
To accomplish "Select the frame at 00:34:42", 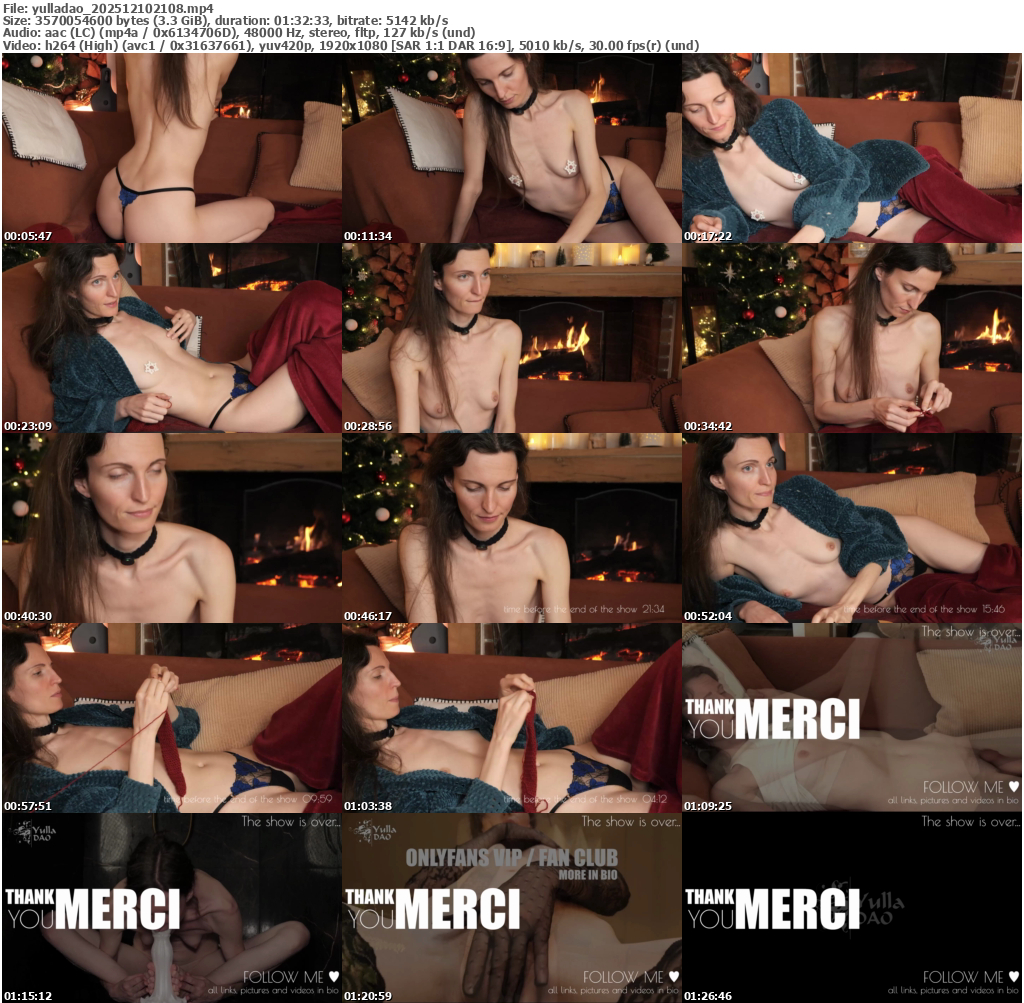I will click(x=852, y=338).
